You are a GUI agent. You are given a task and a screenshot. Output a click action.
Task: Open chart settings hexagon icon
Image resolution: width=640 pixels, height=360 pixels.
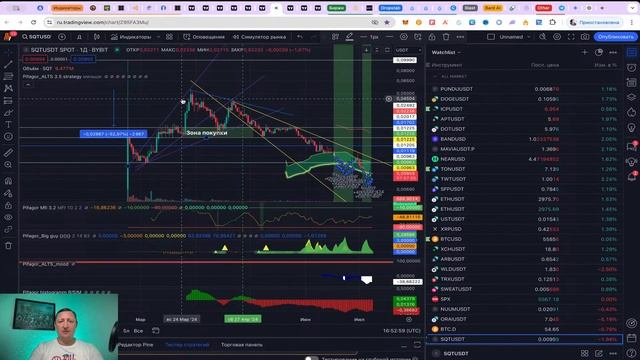(557, 37)
